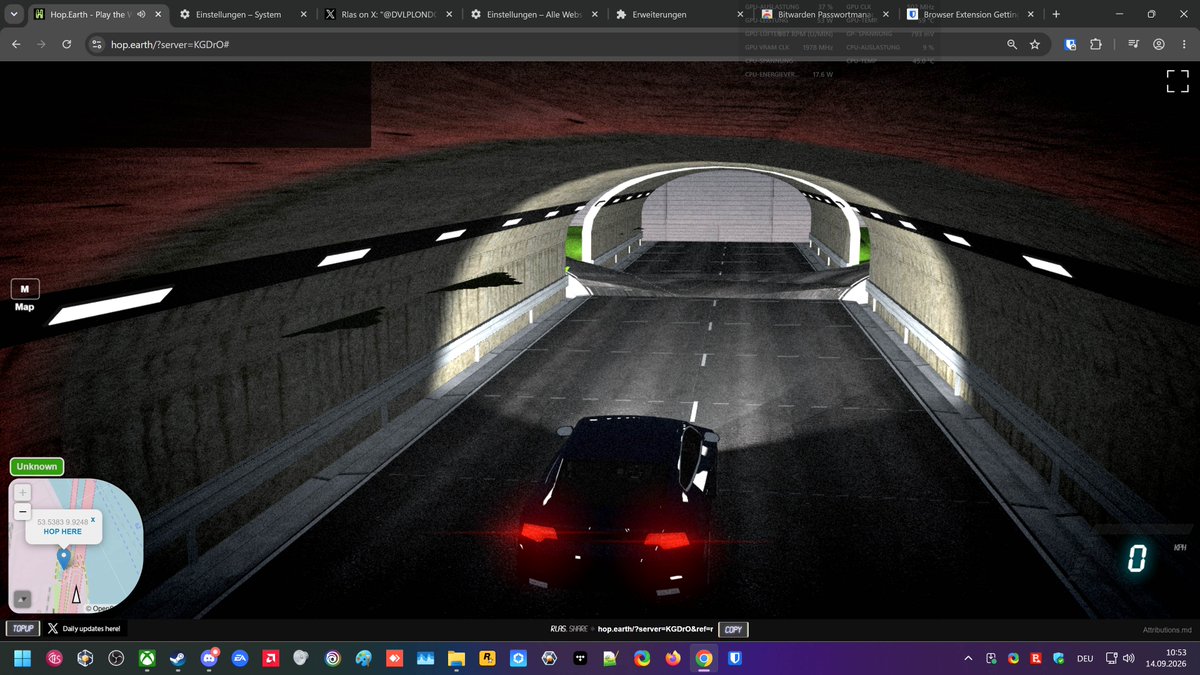Toggle the minimap layer selector button
The height and width of the screenshot is (675, 1200).
click(23, 600)
